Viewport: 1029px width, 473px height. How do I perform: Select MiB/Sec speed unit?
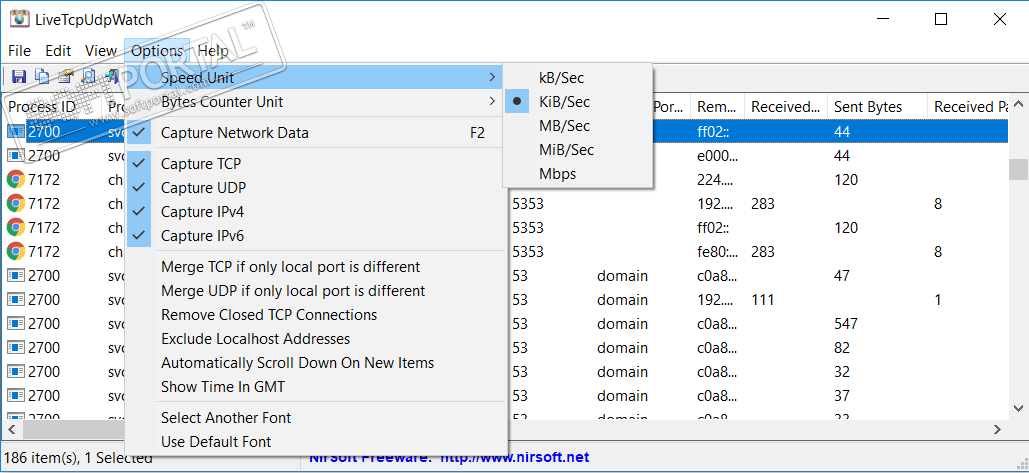[x=578, y=150]
